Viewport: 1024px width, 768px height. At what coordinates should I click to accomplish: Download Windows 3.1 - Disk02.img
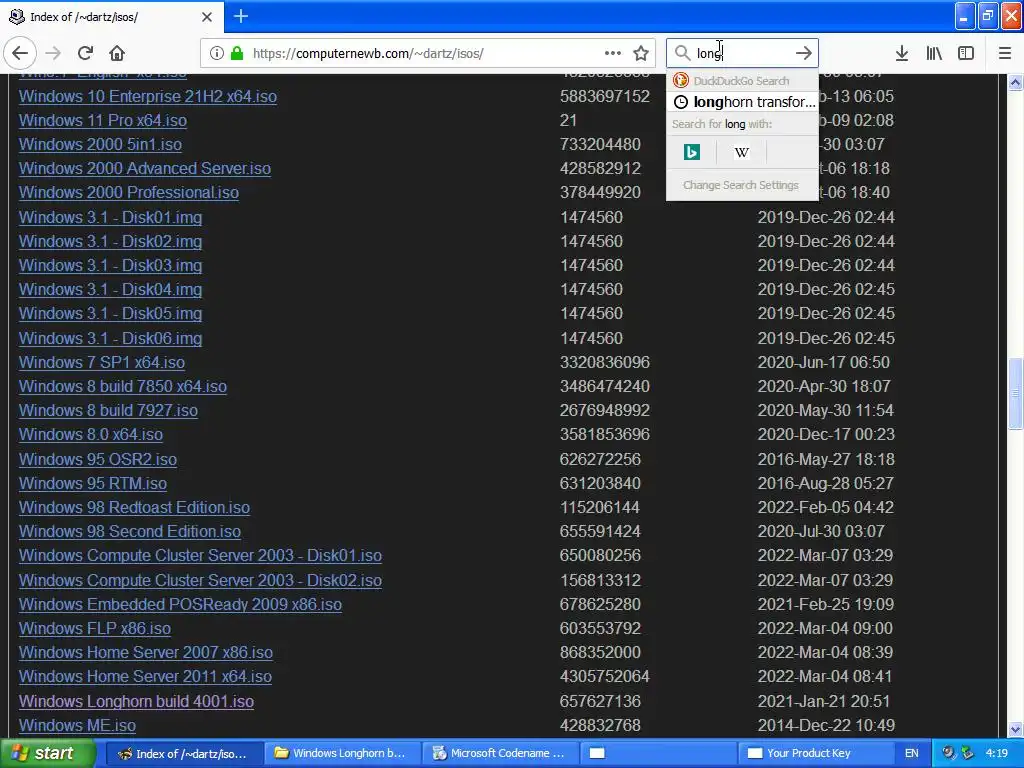(110, 241)
